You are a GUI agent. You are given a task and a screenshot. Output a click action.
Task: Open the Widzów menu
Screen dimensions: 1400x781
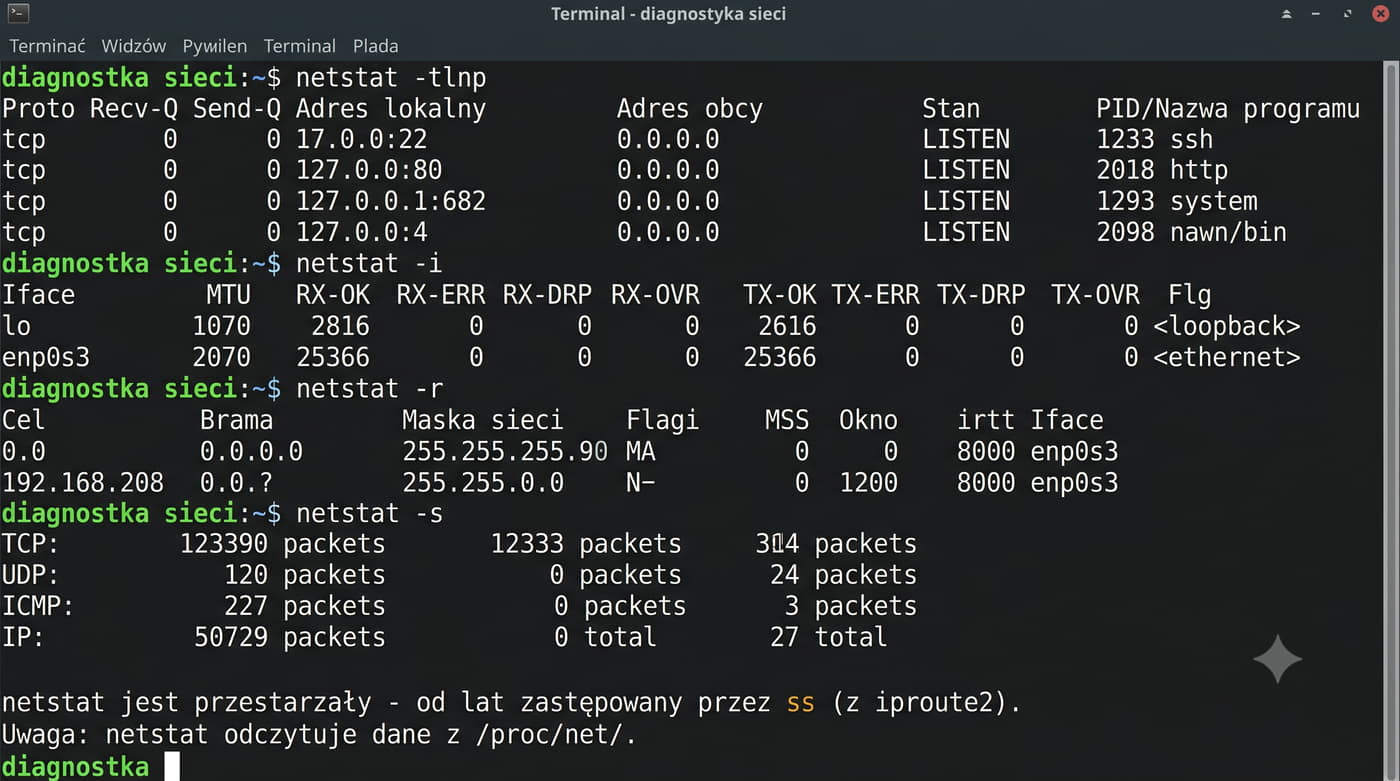(x=133, y=46)
